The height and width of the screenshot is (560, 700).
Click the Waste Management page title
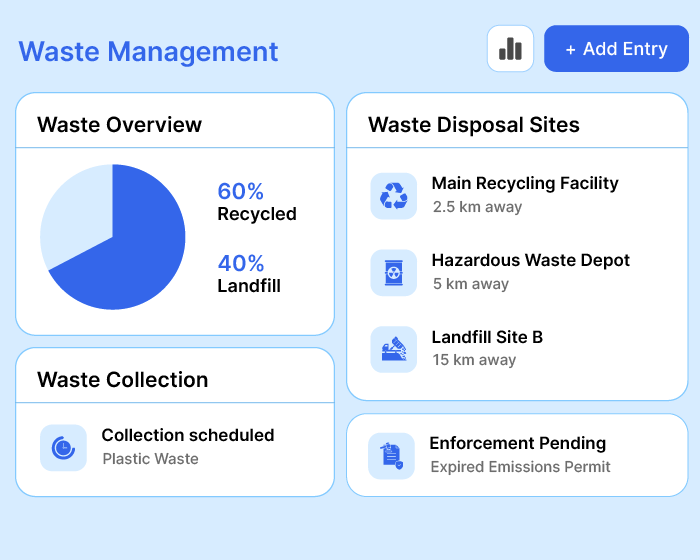tap(148, 51)
